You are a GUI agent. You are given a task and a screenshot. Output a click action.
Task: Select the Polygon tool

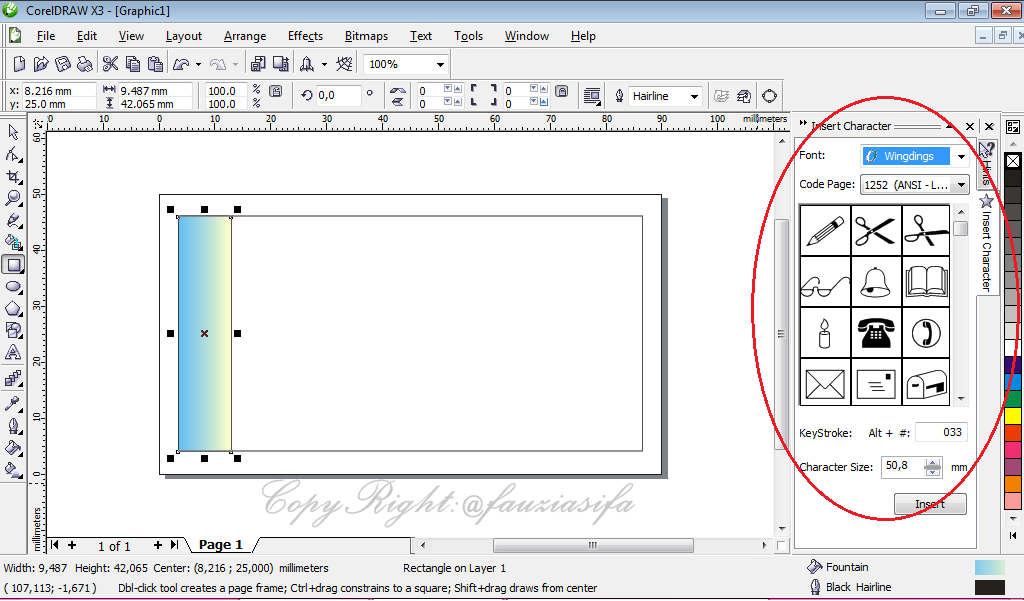(13, 308)
